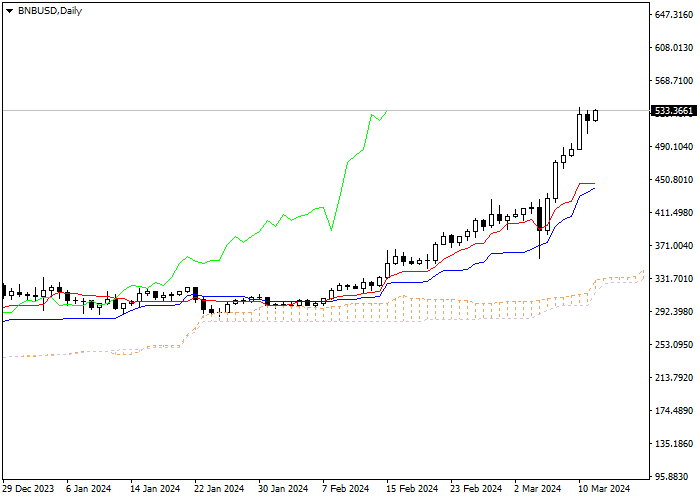
Task: Click the 15 Feb 2024 date label
Action: [412, 489]
